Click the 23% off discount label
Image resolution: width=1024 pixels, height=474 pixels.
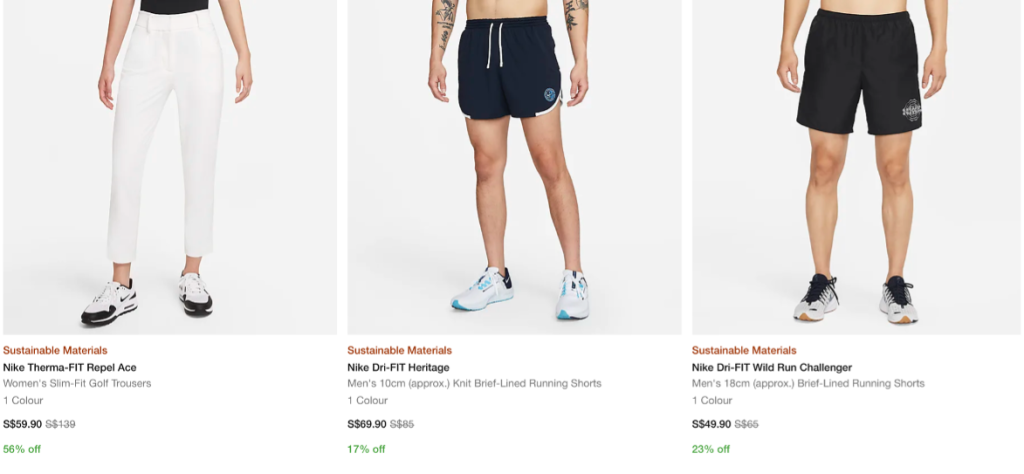click(711, 449)
